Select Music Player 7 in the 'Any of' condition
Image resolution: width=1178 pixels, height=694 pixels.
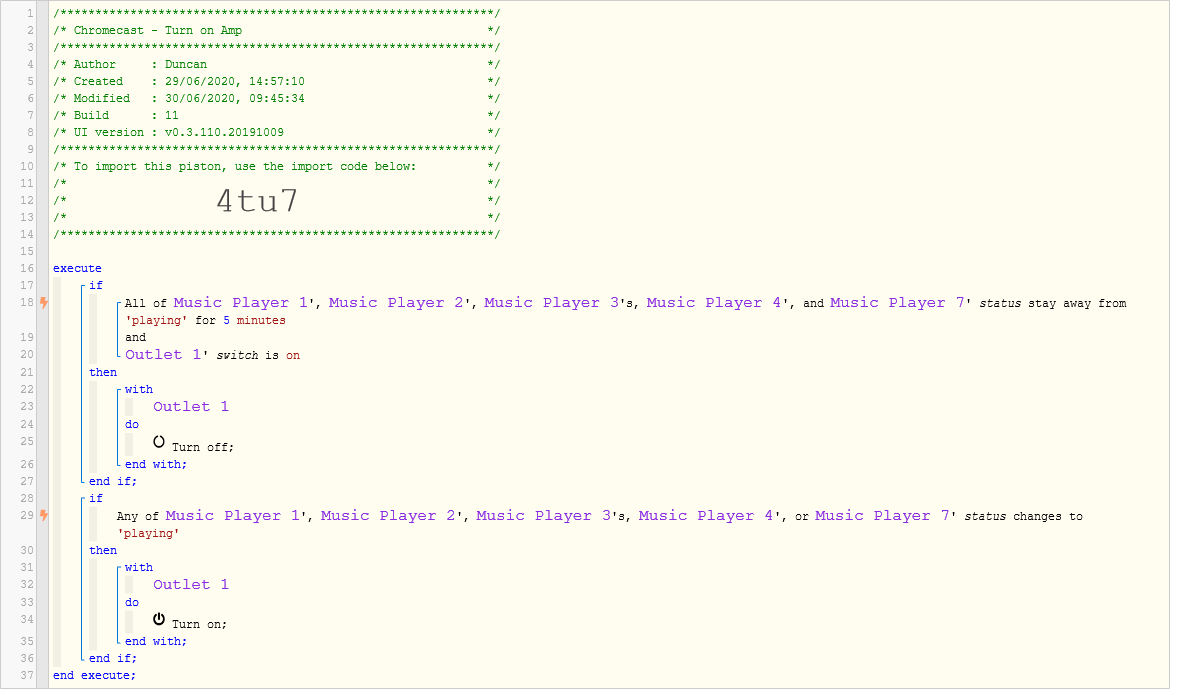[882, 516]
